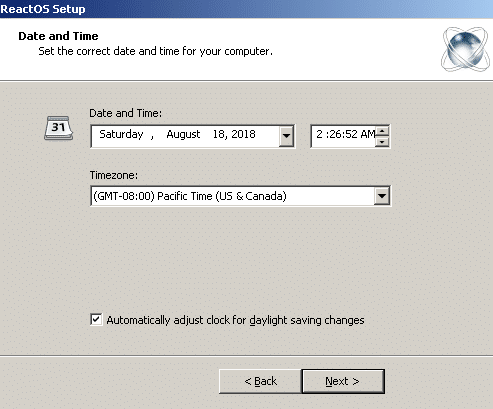This screenshot has width=493, height=409.
Task: Decrease time with the down spinner arrow
Action: (x=382, y=142)
